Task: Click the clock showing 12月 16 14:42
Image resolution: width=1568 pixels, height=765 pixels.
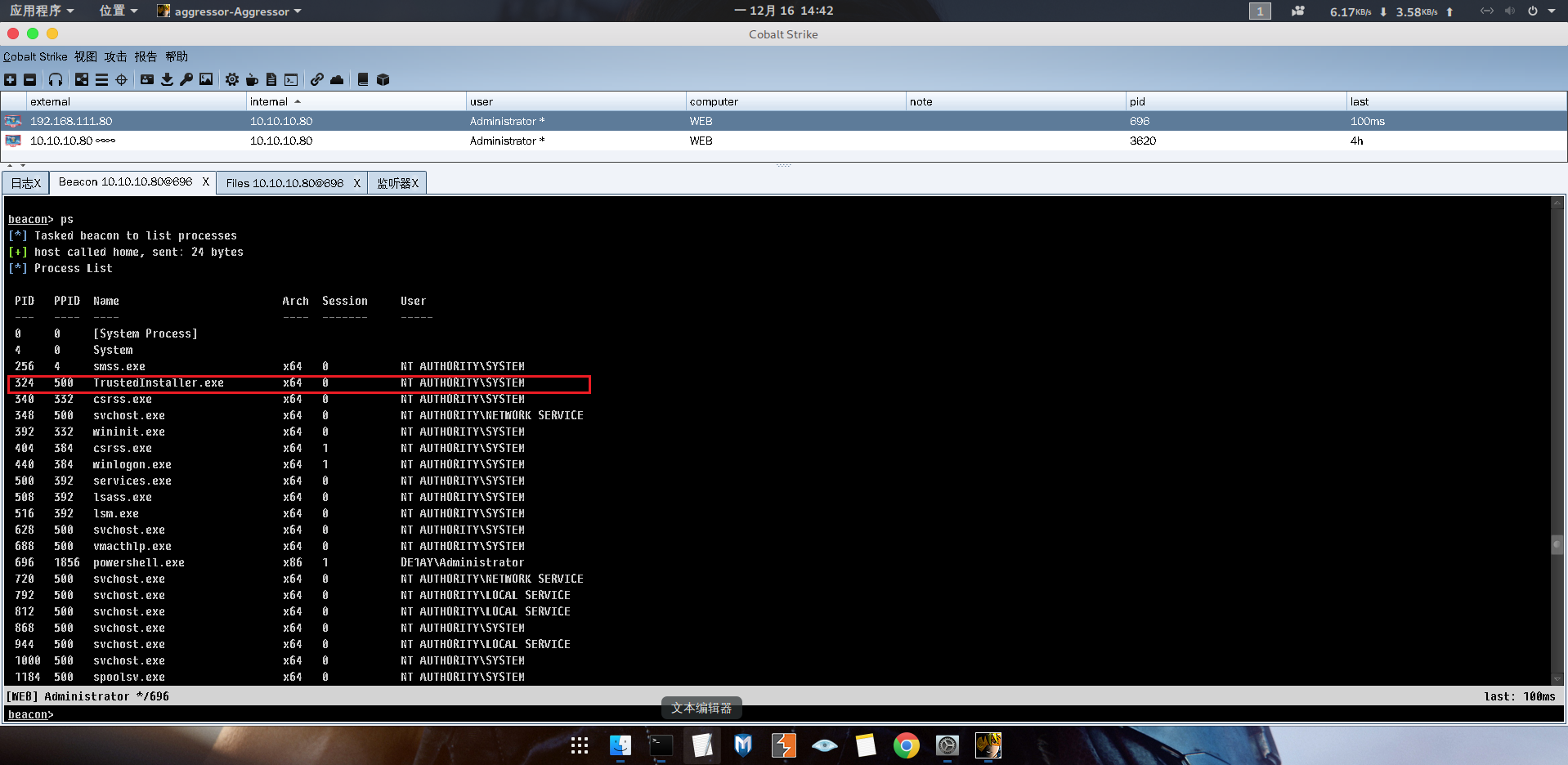Action: click(784, 11)
